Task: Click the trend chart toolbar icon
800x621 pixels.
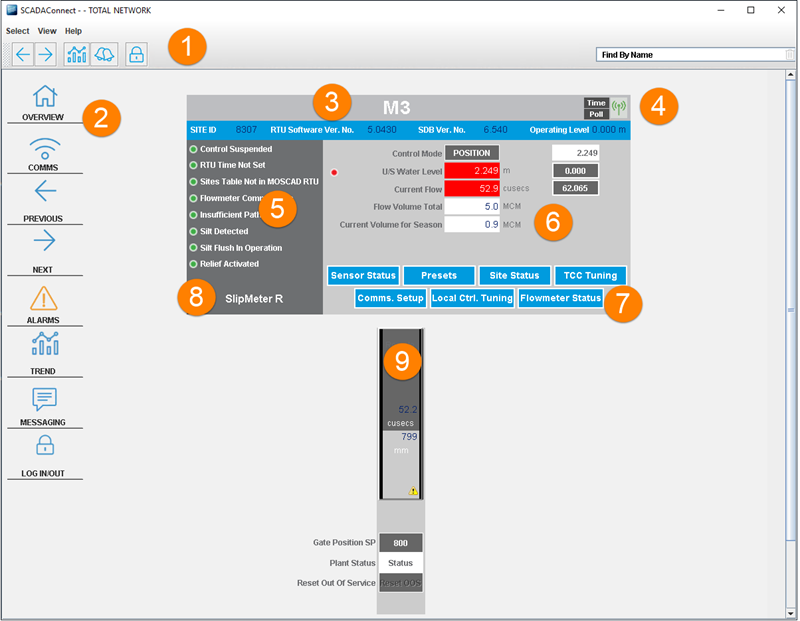Action: 77,54
